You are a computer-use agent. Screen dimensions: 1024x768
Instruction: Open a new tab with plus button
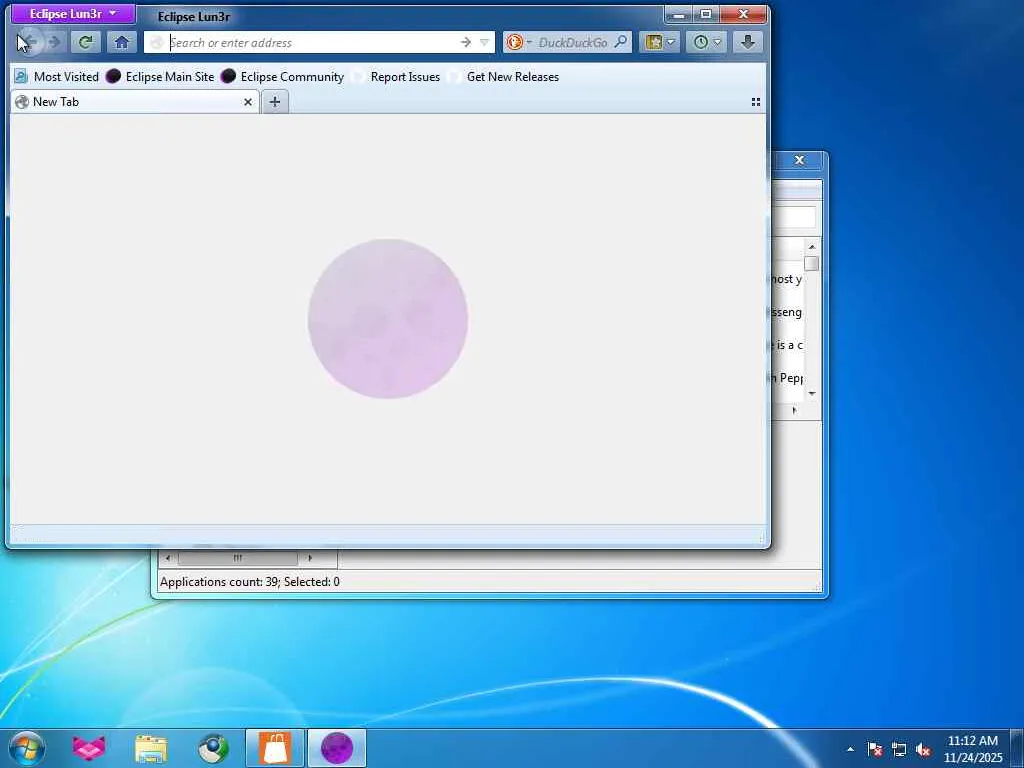point(275,102)
